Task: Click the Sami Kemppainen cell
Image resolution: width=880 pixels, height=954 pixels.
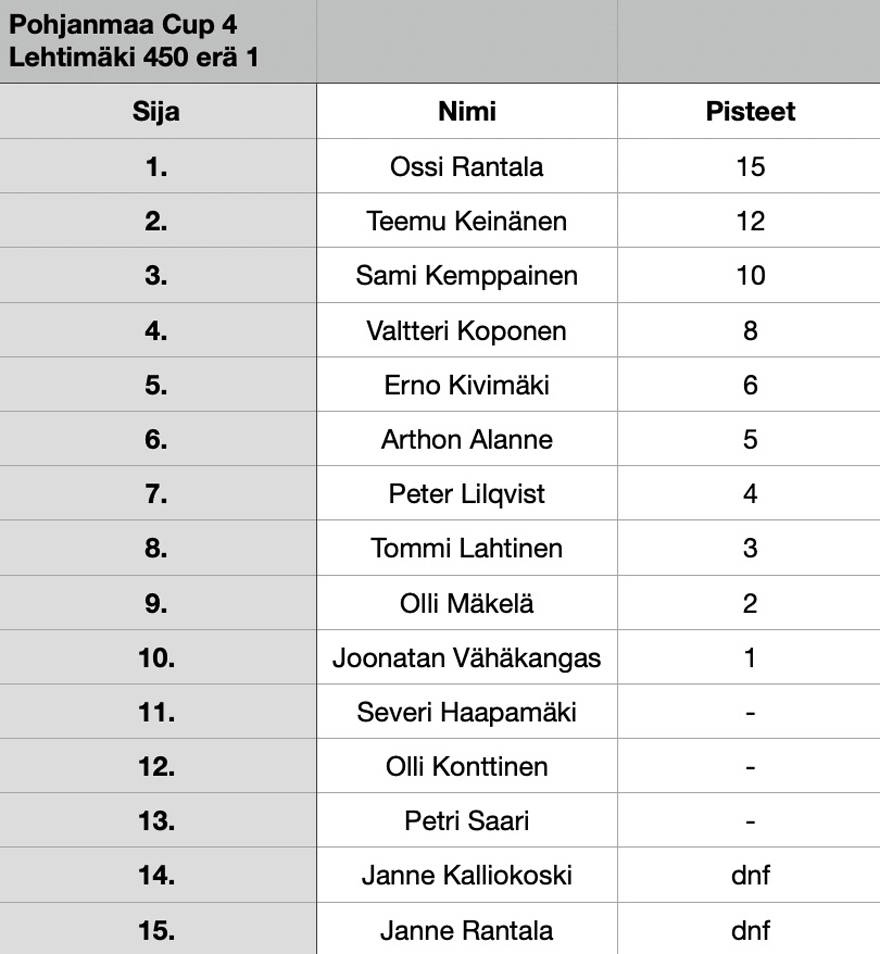Action: pyautogui.click(x=467, y=275)
